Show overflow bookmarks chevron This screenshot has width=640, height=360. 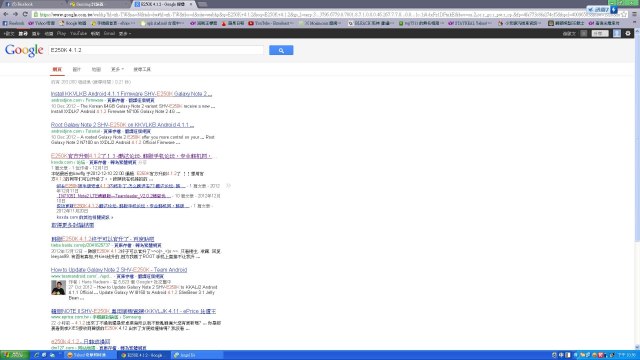pos(635,23)
